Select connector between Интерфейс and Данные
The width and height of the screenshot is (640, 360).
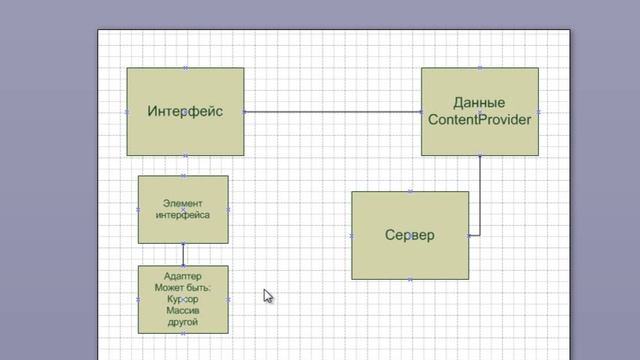(x=333, y=111)
